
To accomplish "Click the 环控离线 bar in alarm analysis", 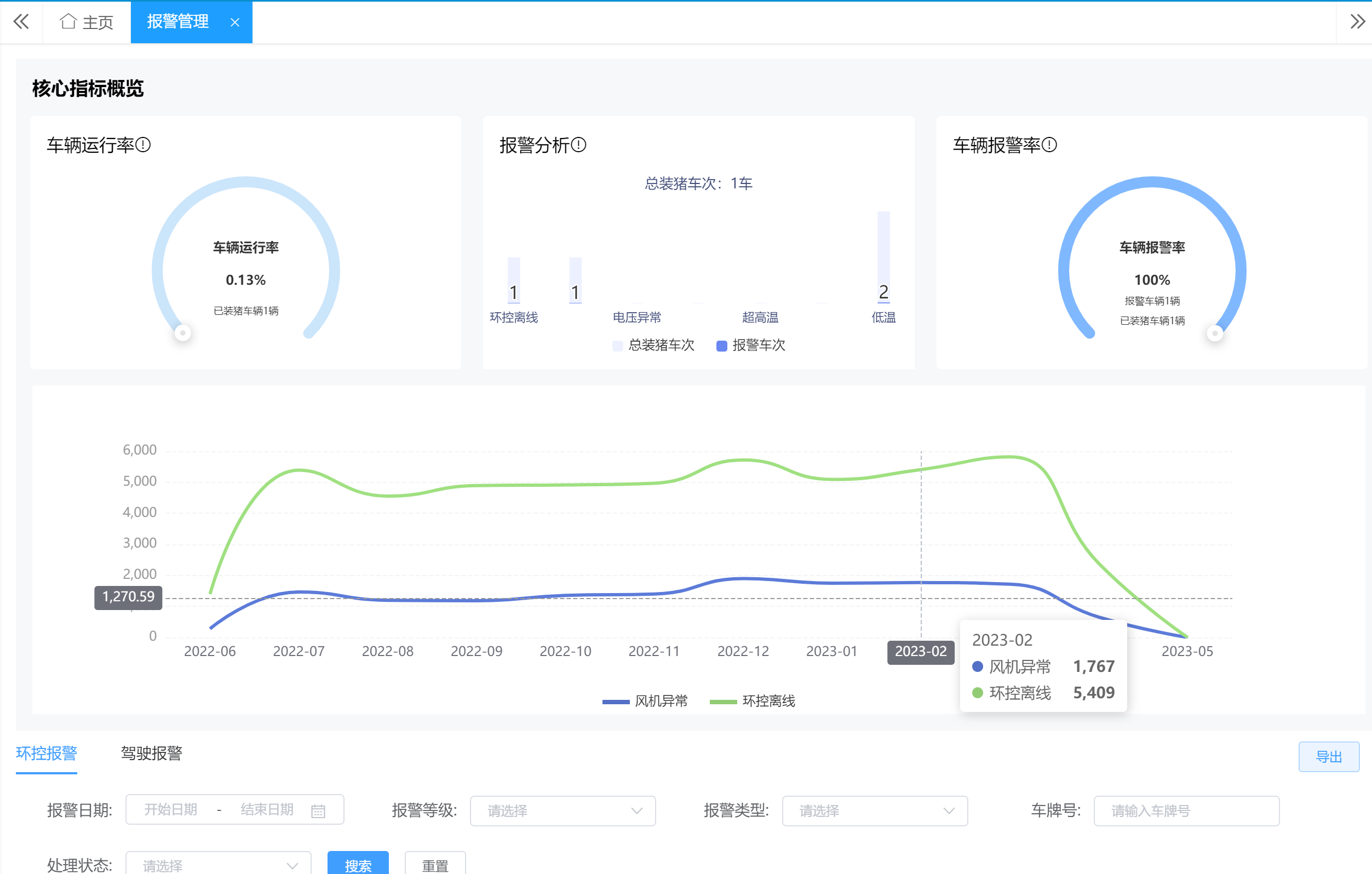I will 514,280.
